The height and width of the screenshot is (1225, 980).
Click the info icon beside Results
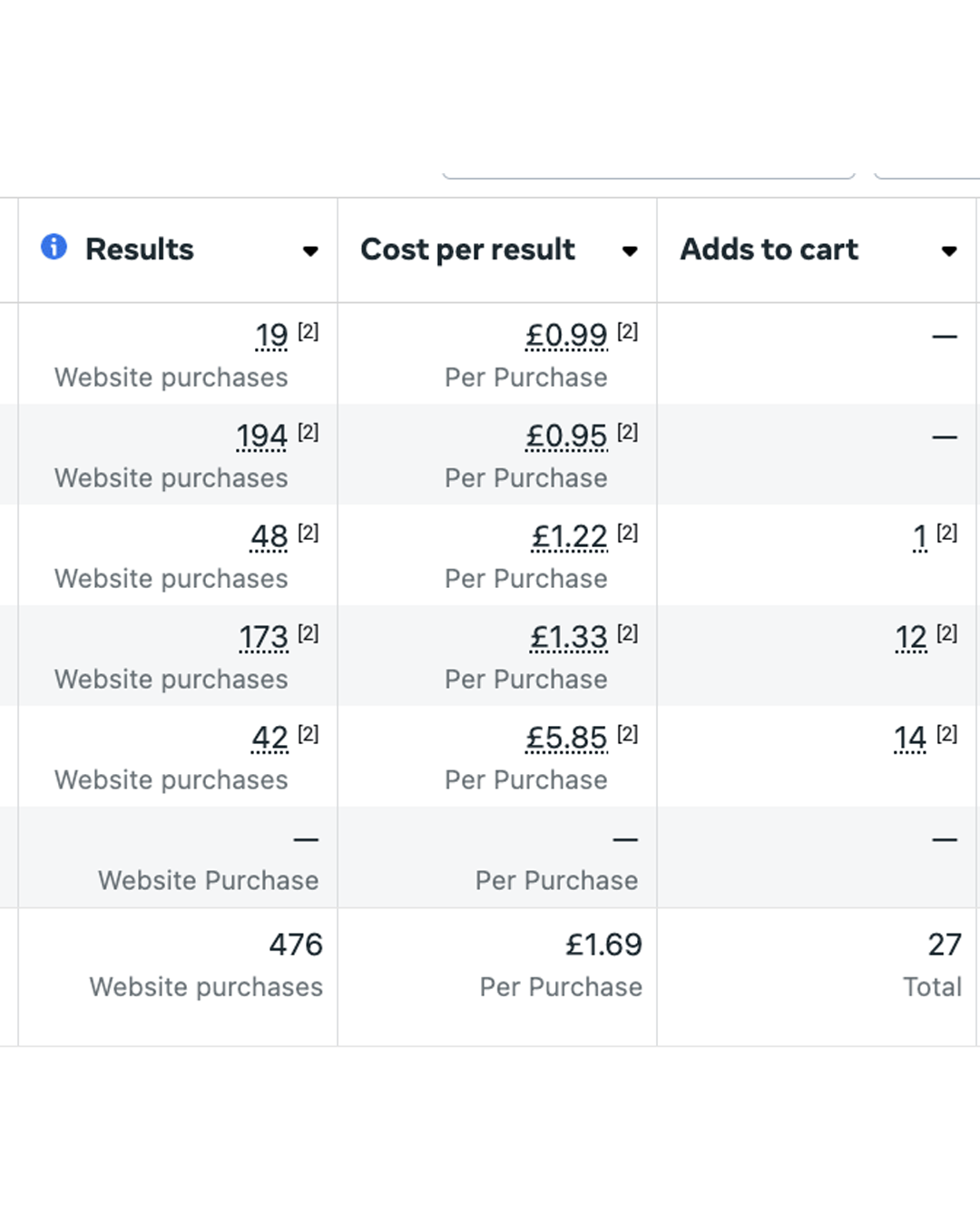click(54, 247)
